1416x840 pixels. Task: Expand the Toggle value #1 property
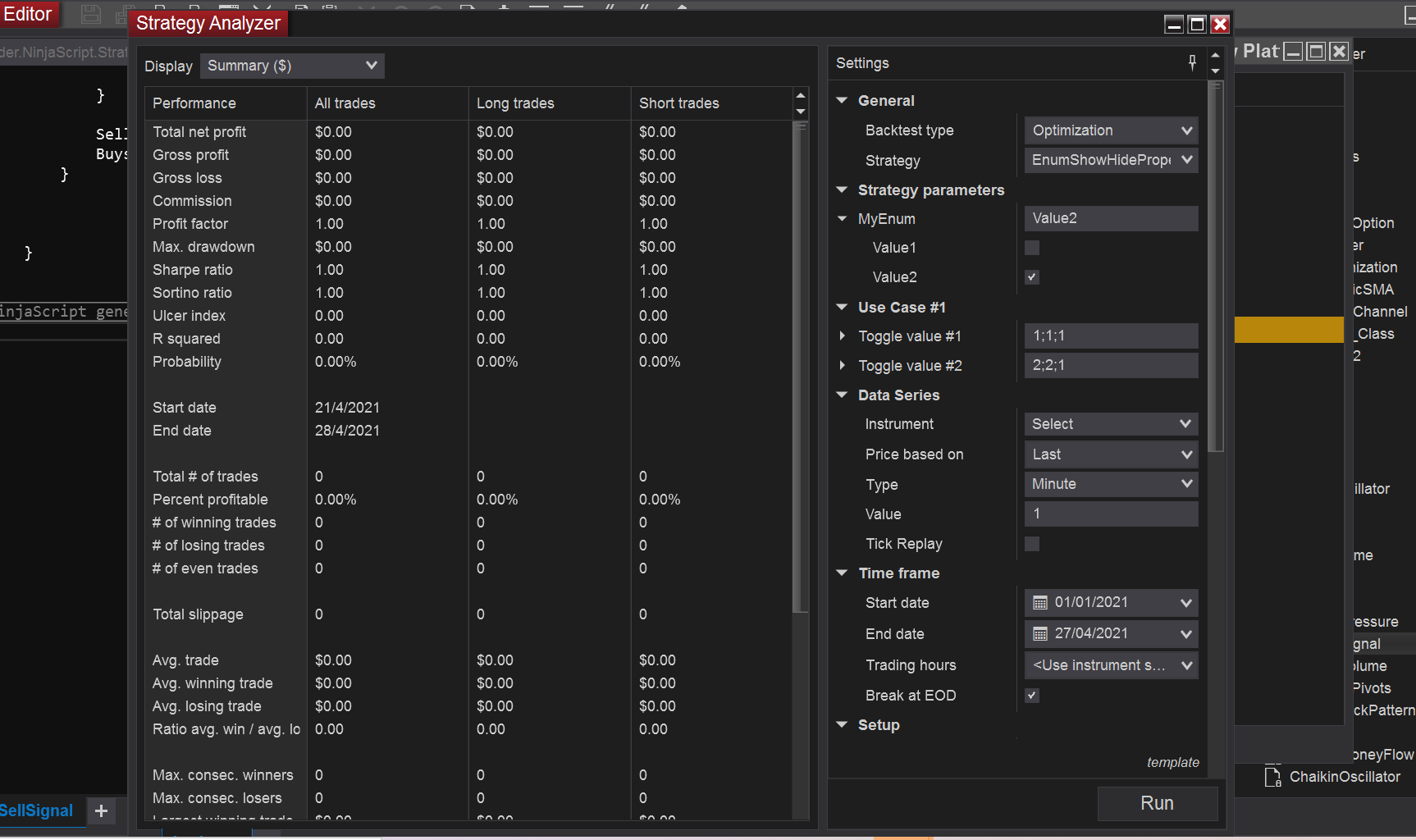coord(843,336)
